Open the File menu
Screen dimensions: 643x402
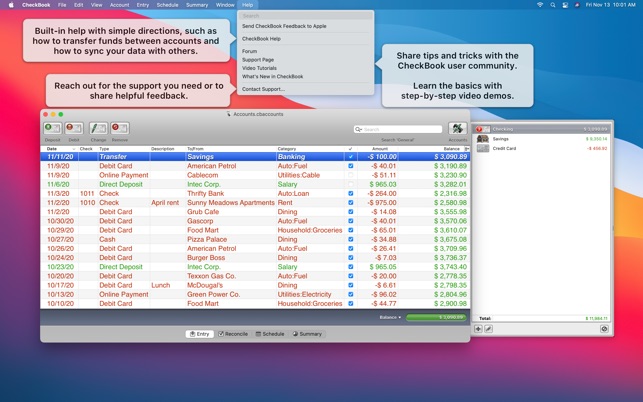[62, 5]
